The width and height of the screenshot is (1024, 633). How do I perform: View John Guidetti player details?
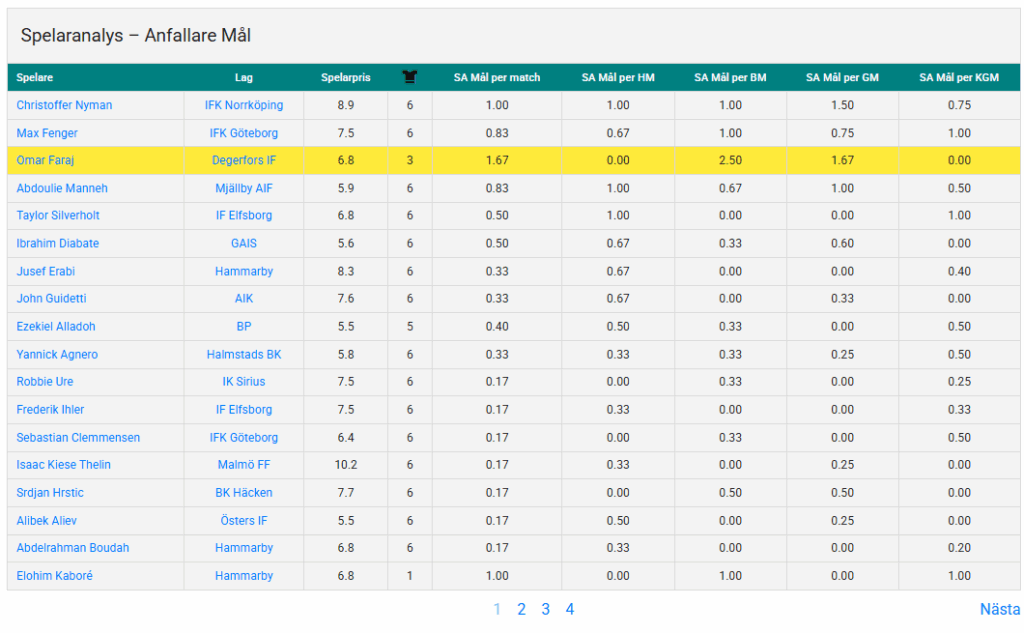tap(52, 299)
